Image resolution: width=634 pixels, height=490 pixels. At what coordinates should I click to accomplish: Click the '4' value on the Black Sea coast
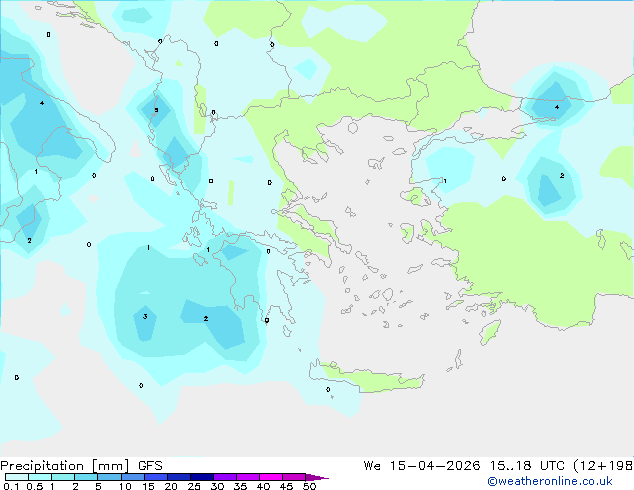pyautogui.click(x=557, y=107)
